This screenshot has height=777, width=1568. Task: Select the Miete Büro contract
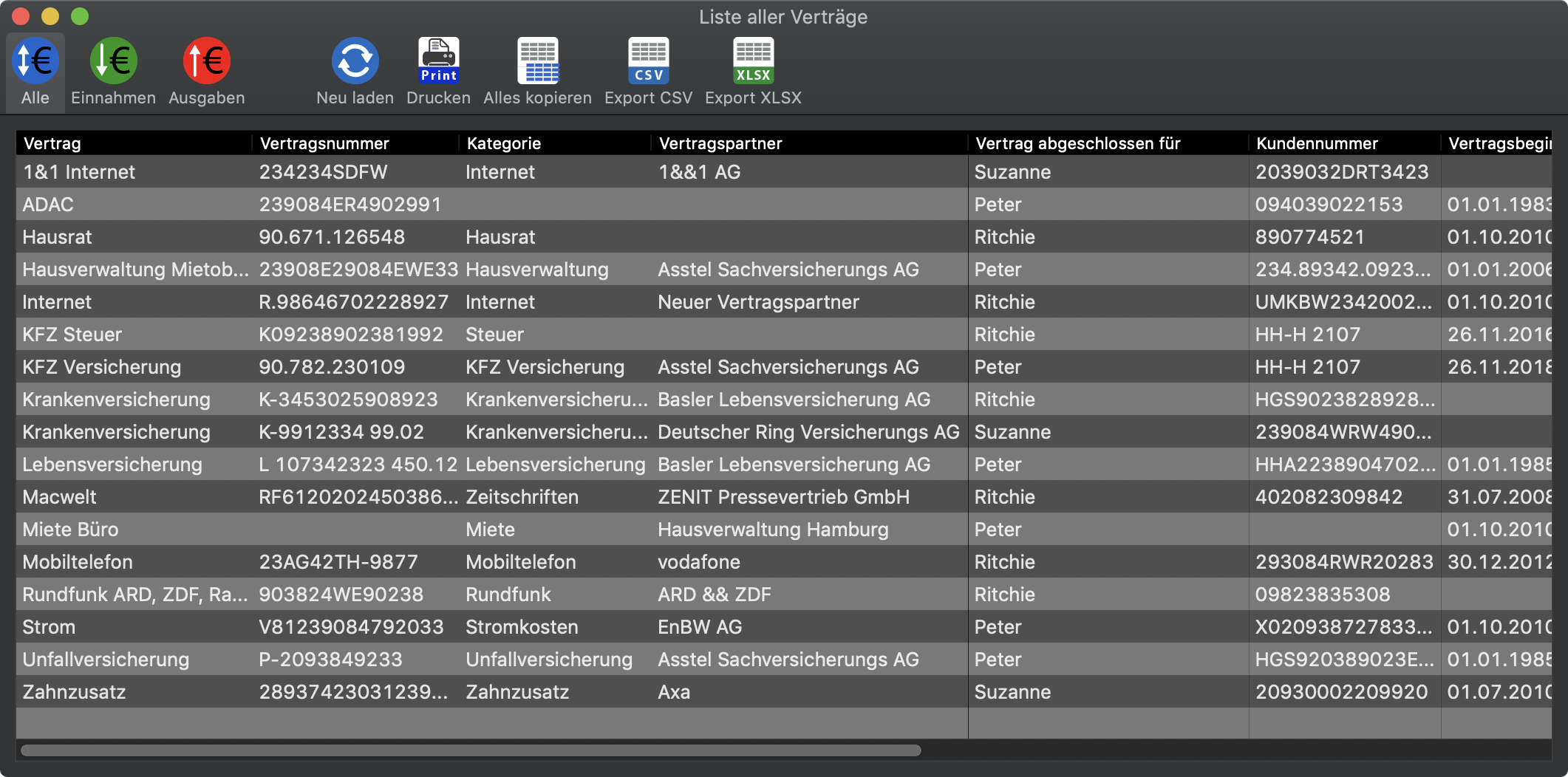[x=70, y=530]
